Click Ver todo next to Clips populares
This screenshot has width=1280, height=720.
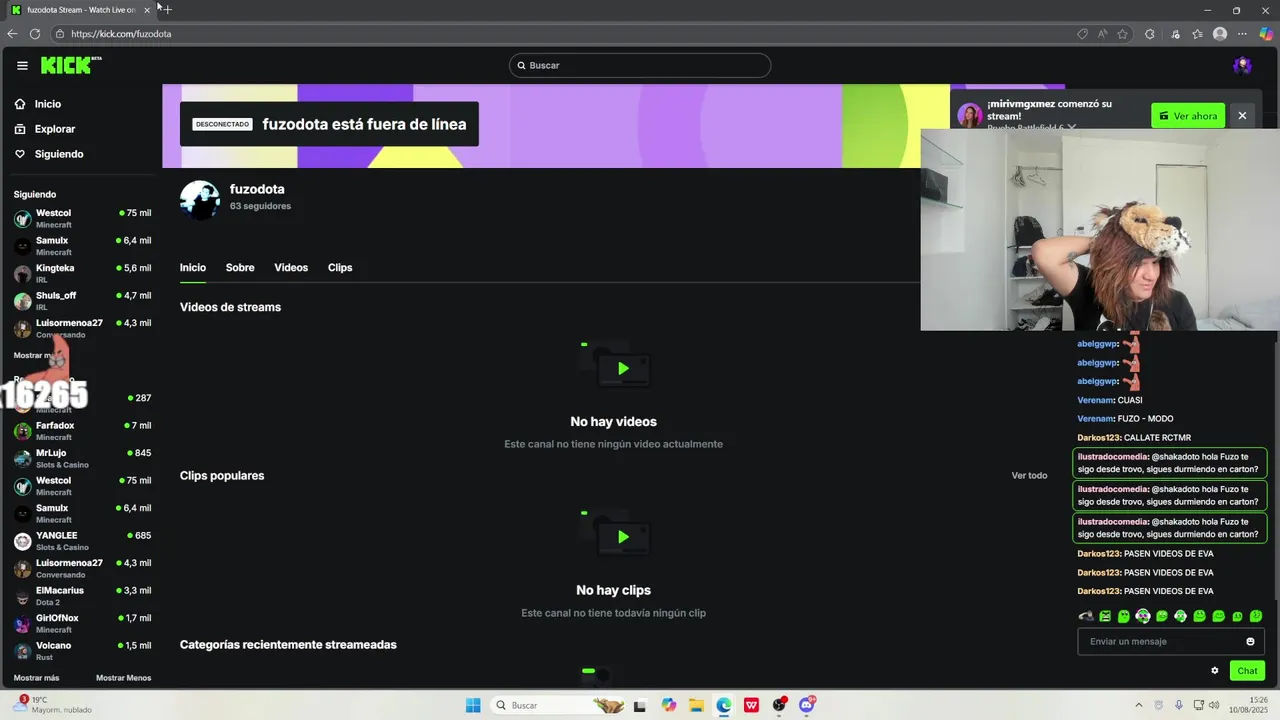(x=1029, y=476)
